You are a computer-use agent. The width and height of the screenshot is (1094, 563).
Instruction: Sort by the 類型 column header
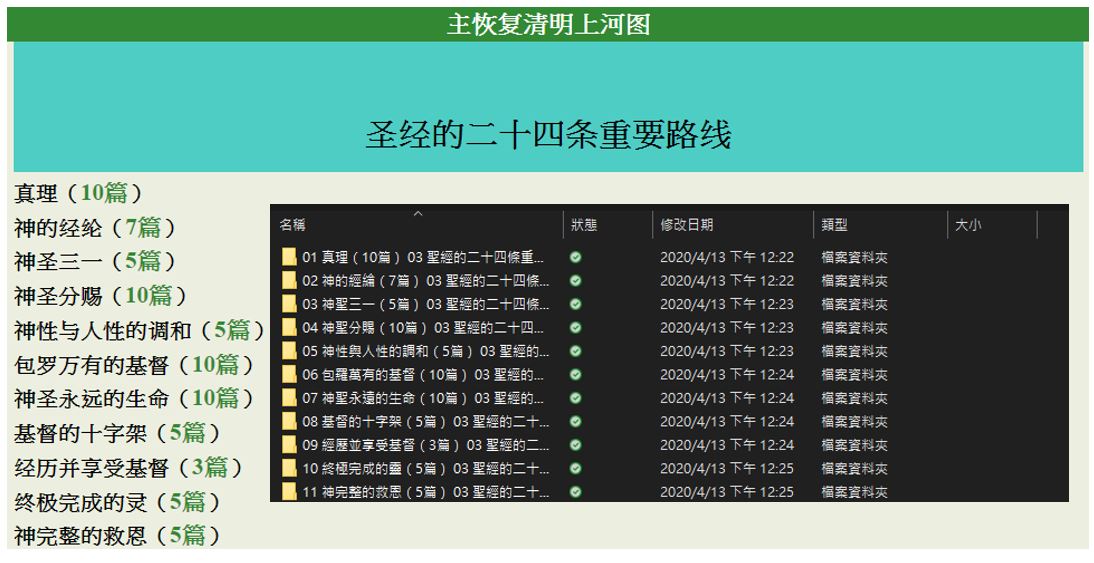point(835,226)
